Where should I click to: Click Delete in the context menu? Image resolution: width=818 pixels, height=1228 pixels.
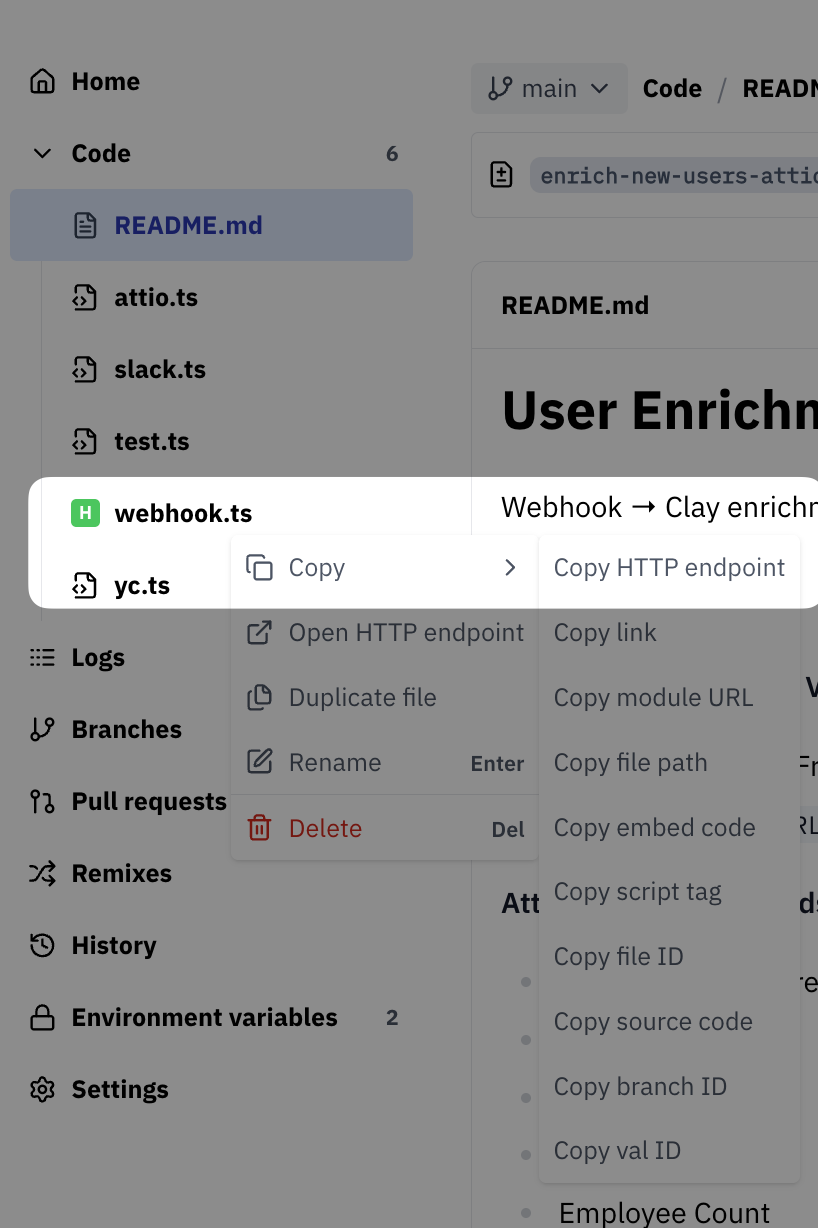(325, 828)
